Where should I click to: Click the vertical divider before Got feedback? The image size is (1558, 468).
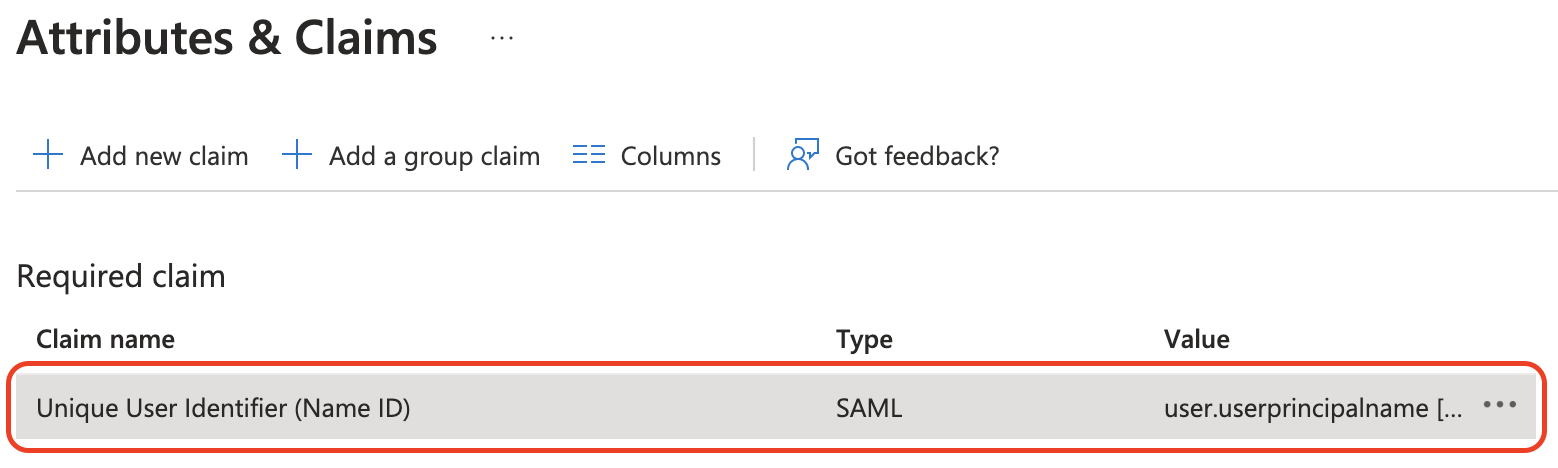[x=754, y=156]
